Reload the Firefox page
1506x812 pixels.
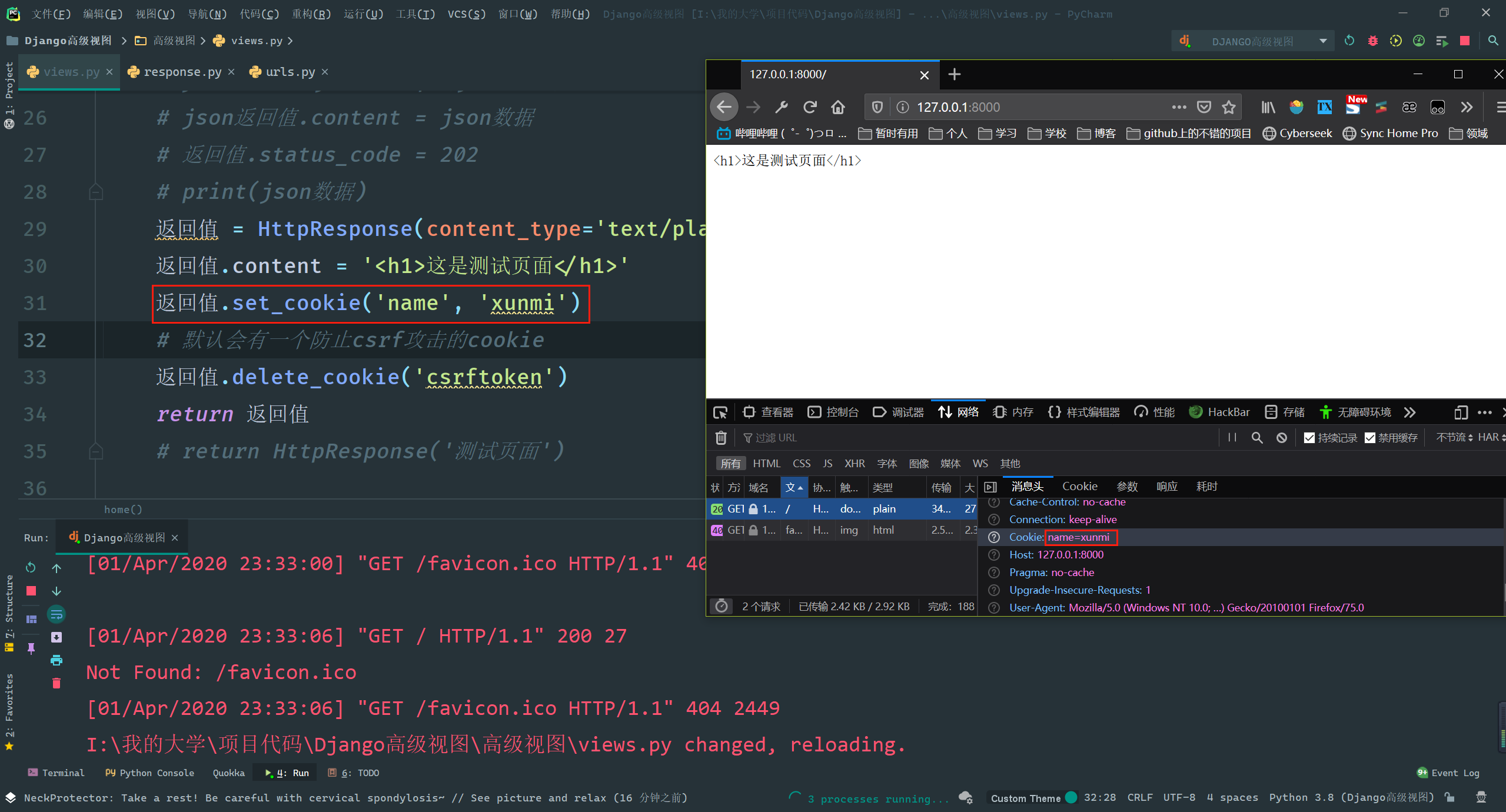(x=810, y=107)
